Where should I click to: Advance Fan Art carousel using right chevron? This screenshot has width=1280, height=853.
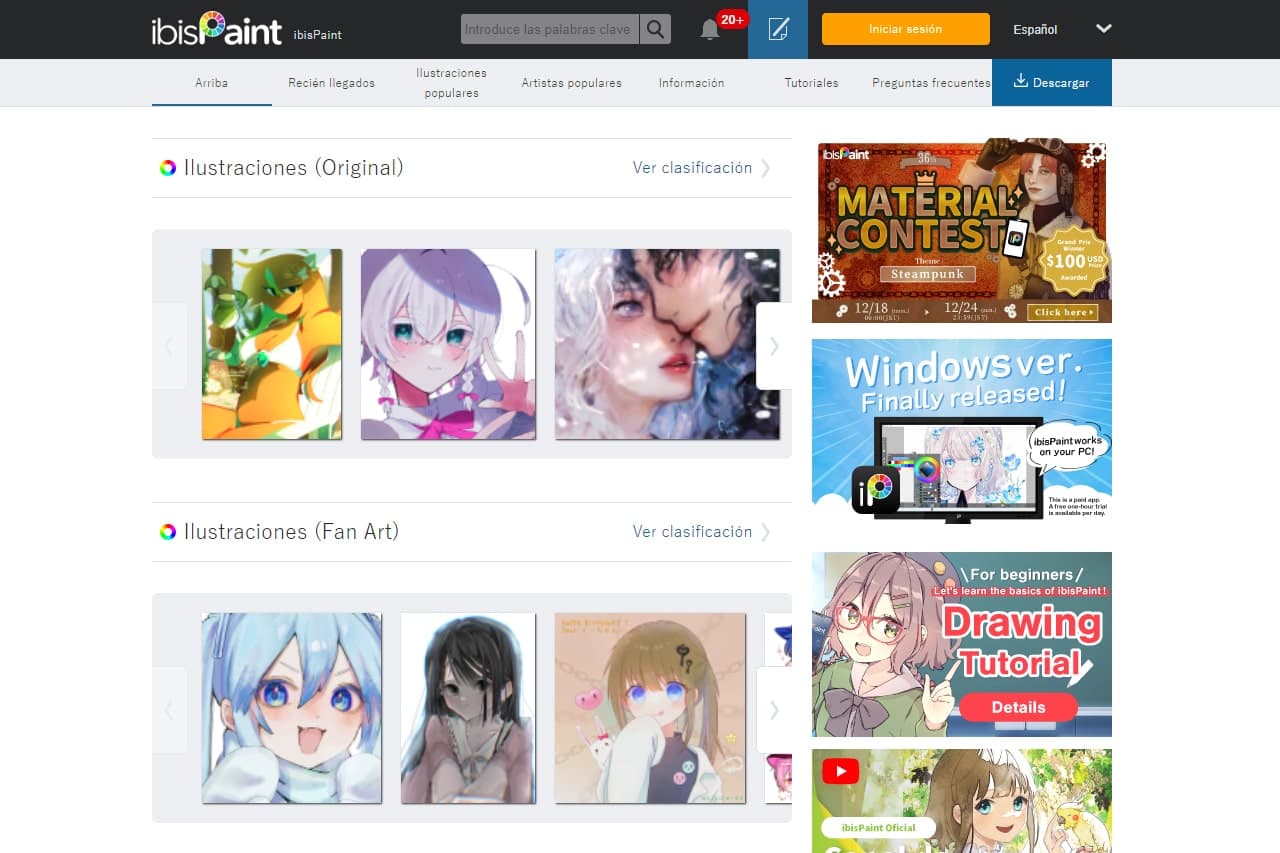[x=773, y=710]
